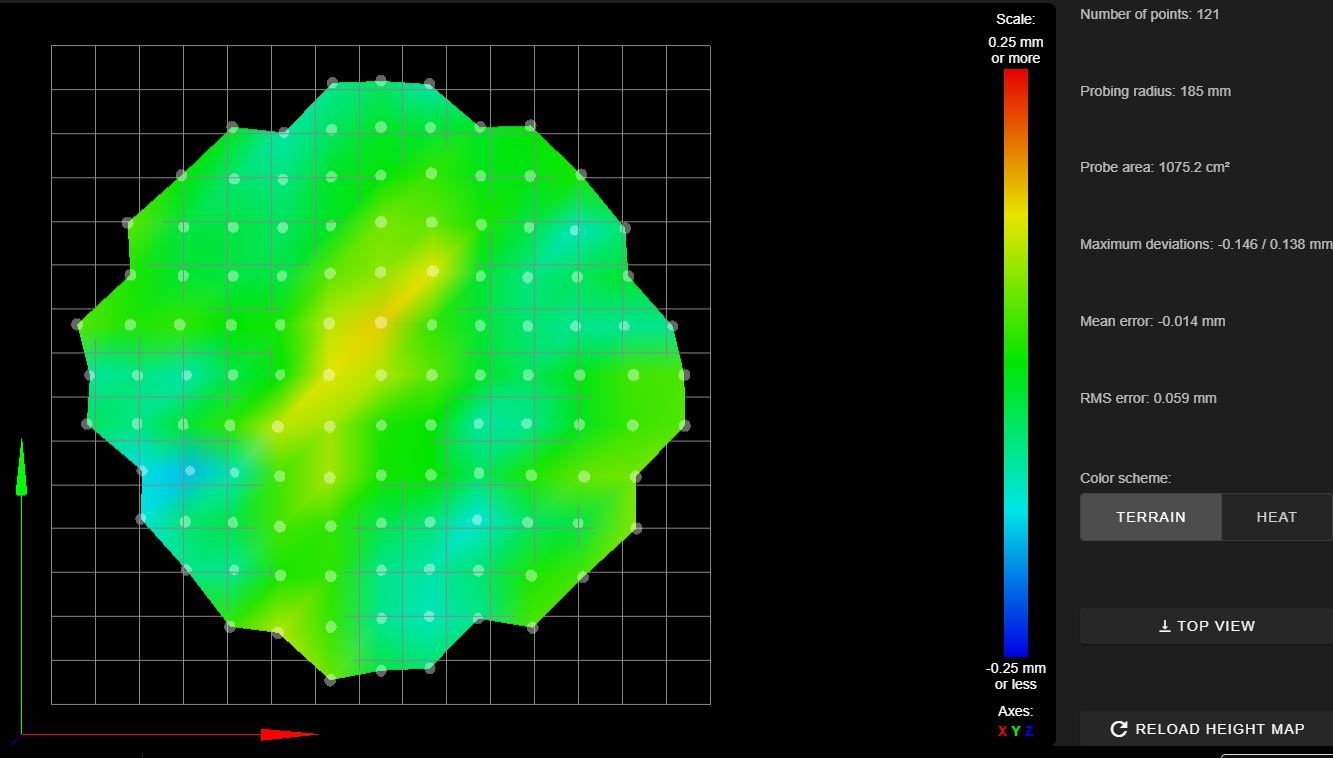Click the green Y axis arrow
The width and height of the screenshot is (1333, 758).
(x=21, y=468)
